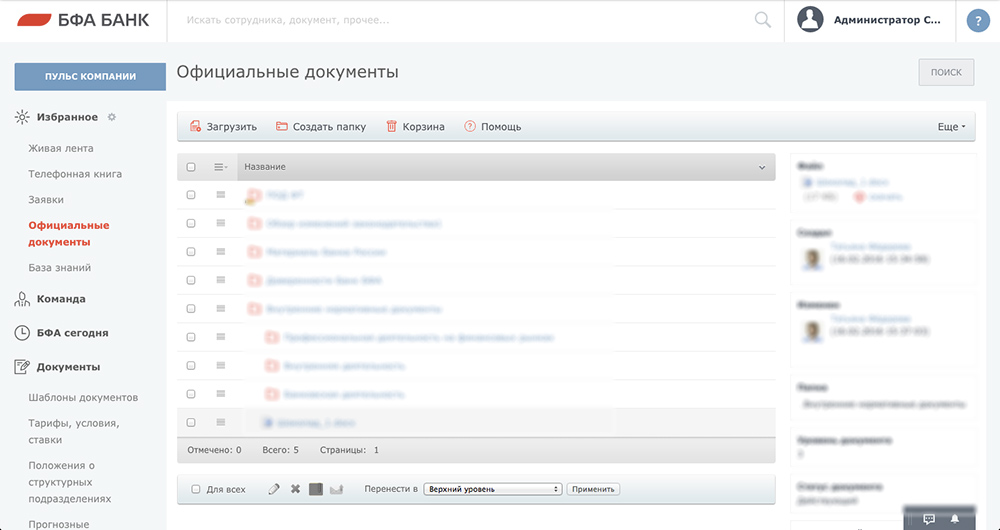Open the blue help question-mark icon

pos(978,21)
